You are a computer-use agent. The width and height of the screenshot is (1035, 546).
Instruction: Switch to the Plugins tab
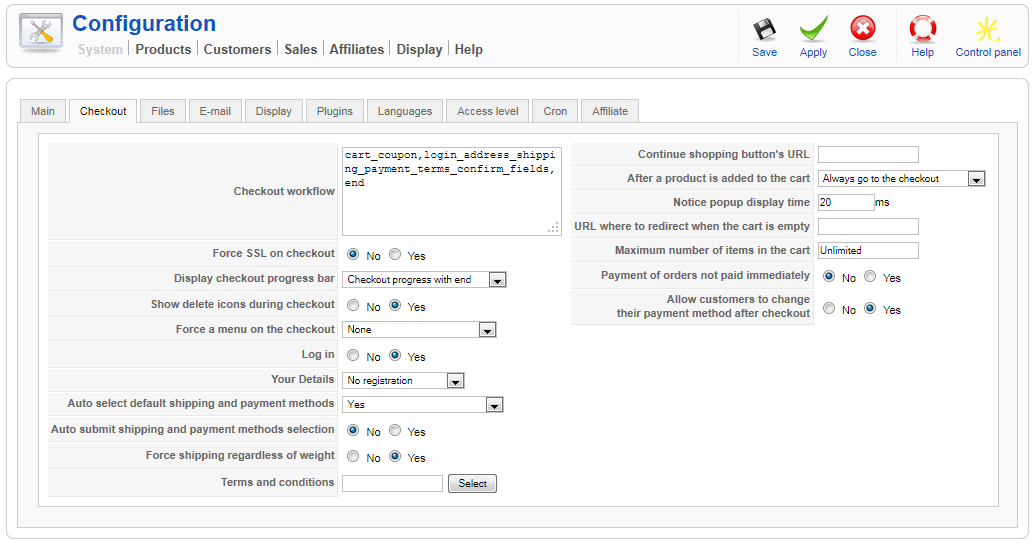click(x=335, y=111)
